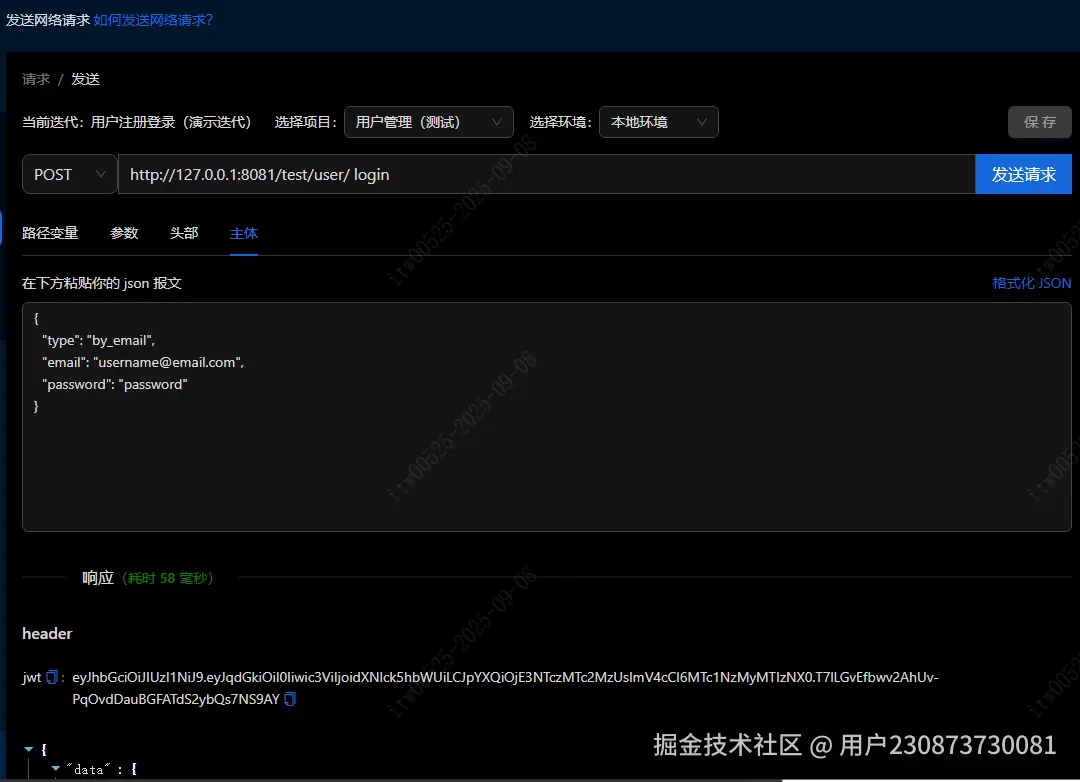
Task: Click the jwt token string text
Action: tap(506, 688)
